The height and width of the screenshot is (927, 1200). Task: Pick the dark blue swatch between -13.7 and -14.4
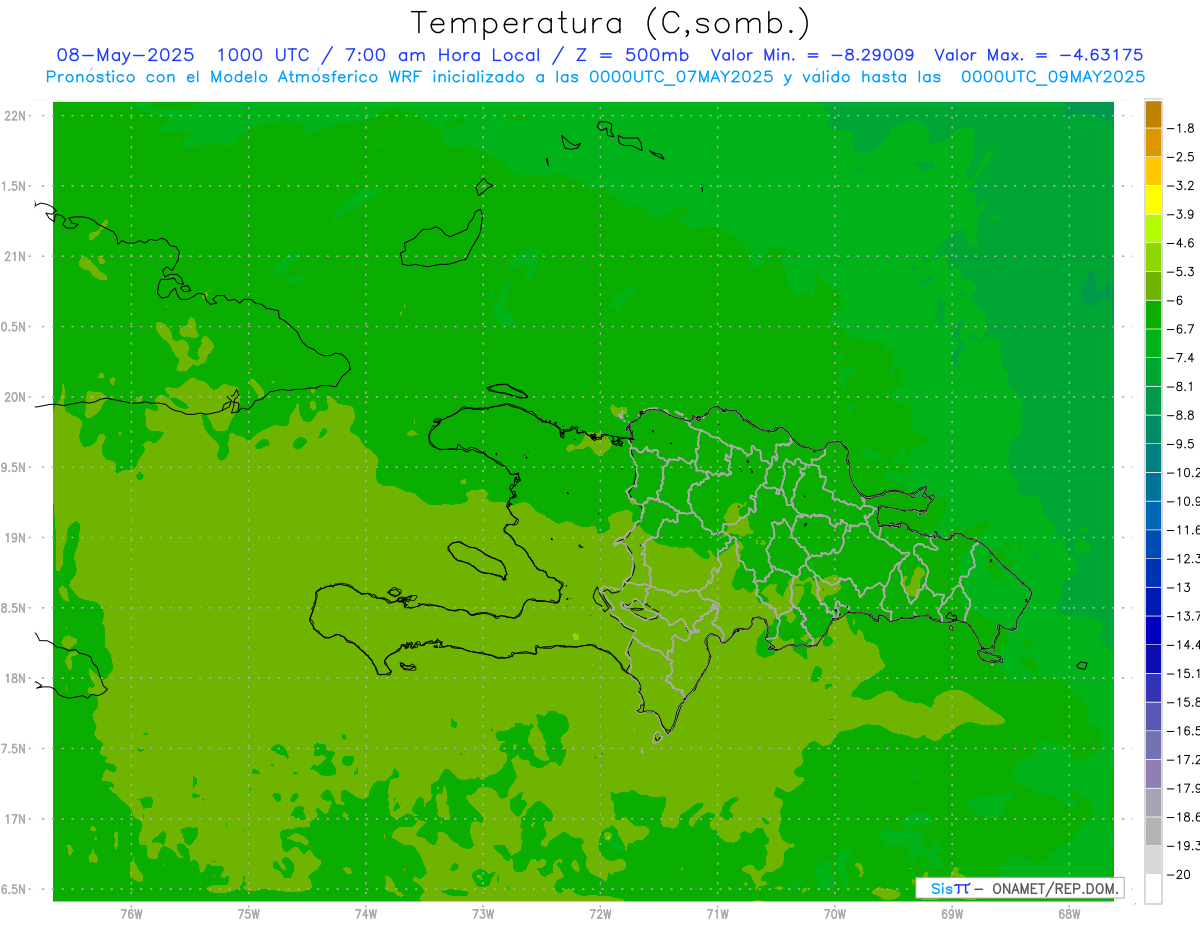(1153, 630)
